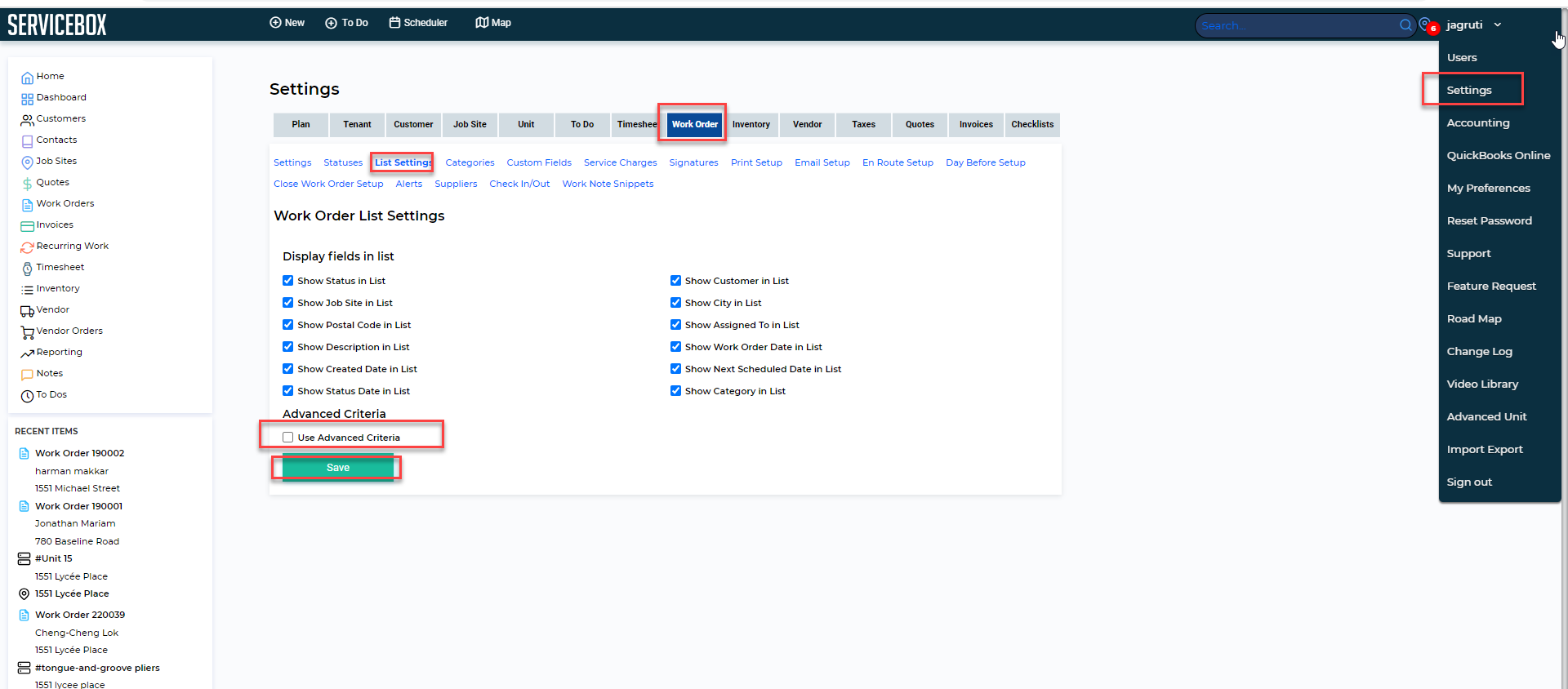The height and width of the screenshot is (689, 1568).
Task: Open the Taxes settings tab
Action: coord(863,124)
